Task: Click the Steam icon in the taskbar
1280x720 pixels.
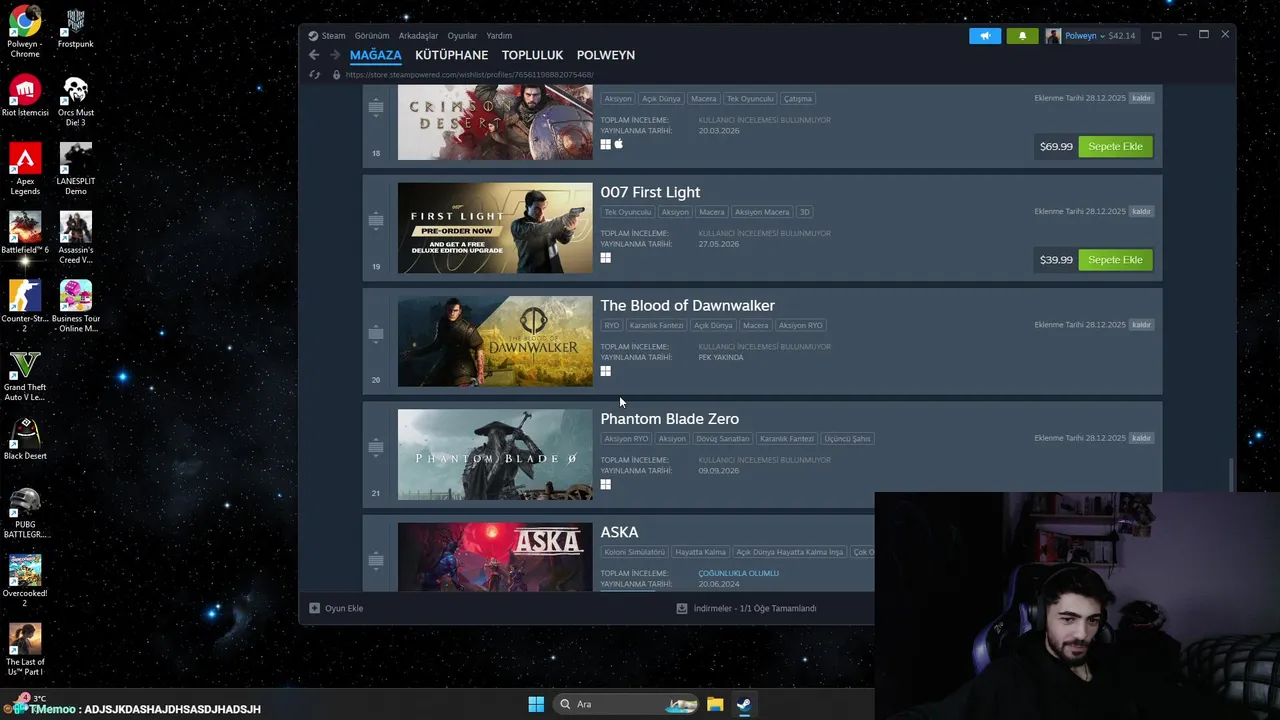Action: click(x=744, y=704)
